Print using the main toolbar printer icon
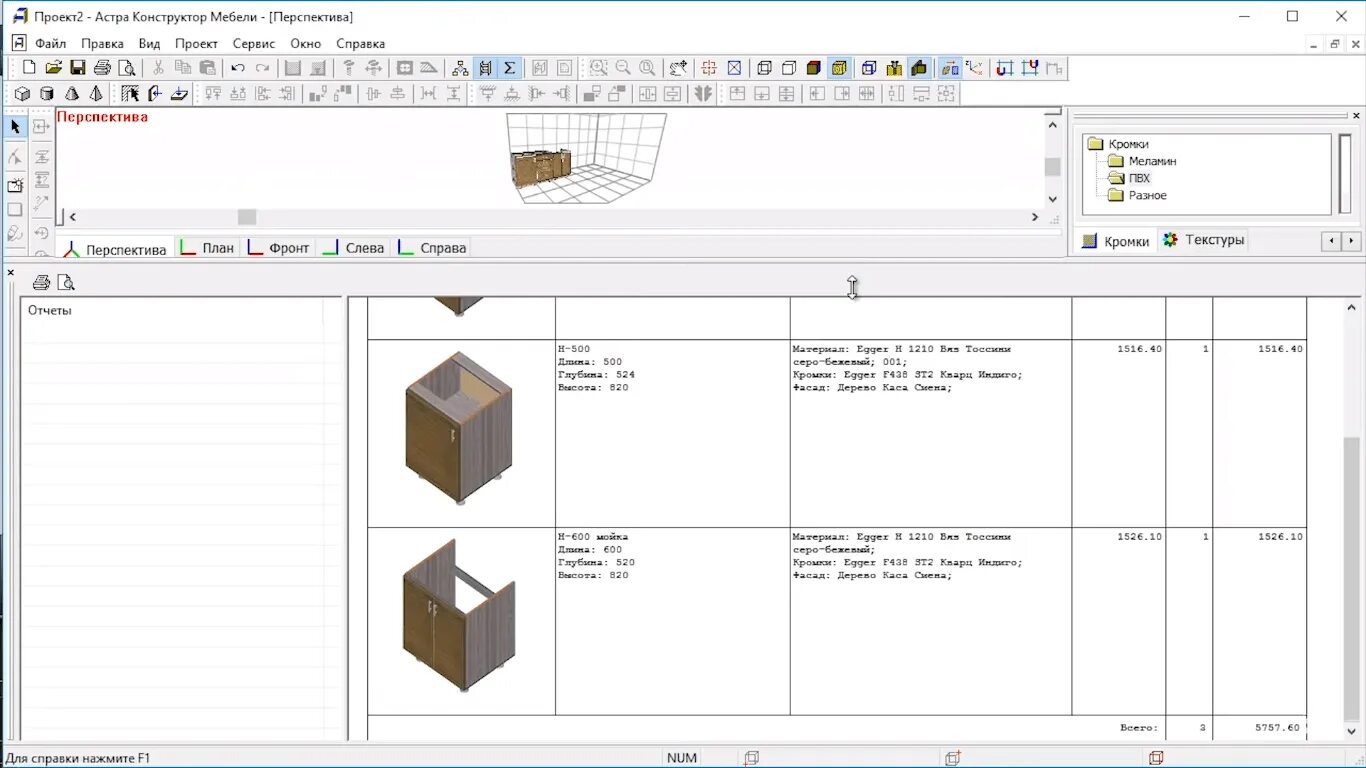Viewport: 1366px width, 768px height. [x=102, y=68]
